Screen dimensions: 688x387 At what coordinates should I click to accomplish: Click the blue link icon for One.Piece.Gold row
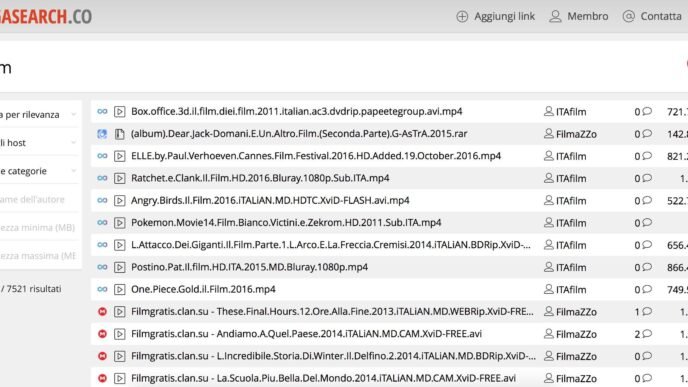coord(102,289)
